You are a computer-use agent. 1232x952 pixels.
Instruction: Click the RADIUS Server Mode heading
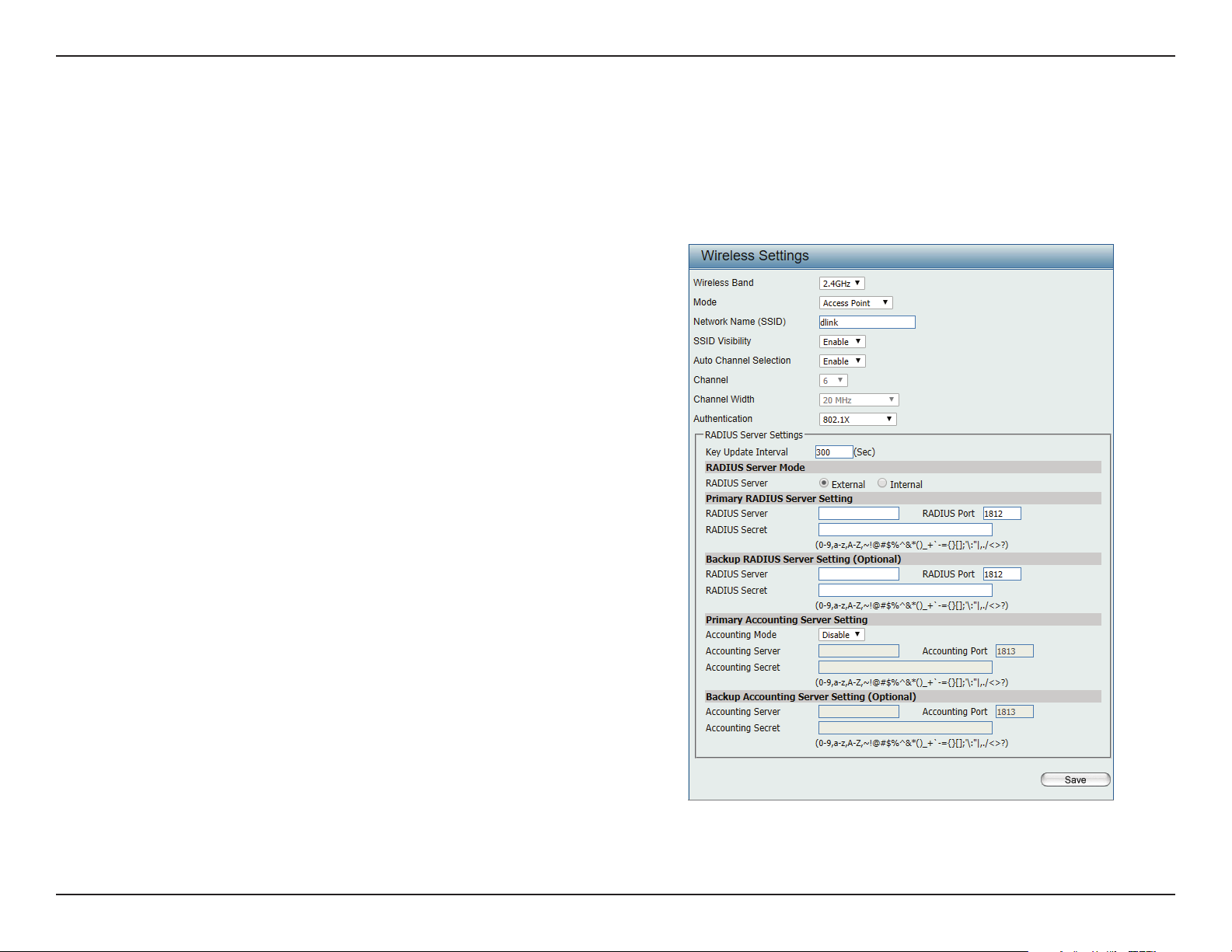pos(756,468)
